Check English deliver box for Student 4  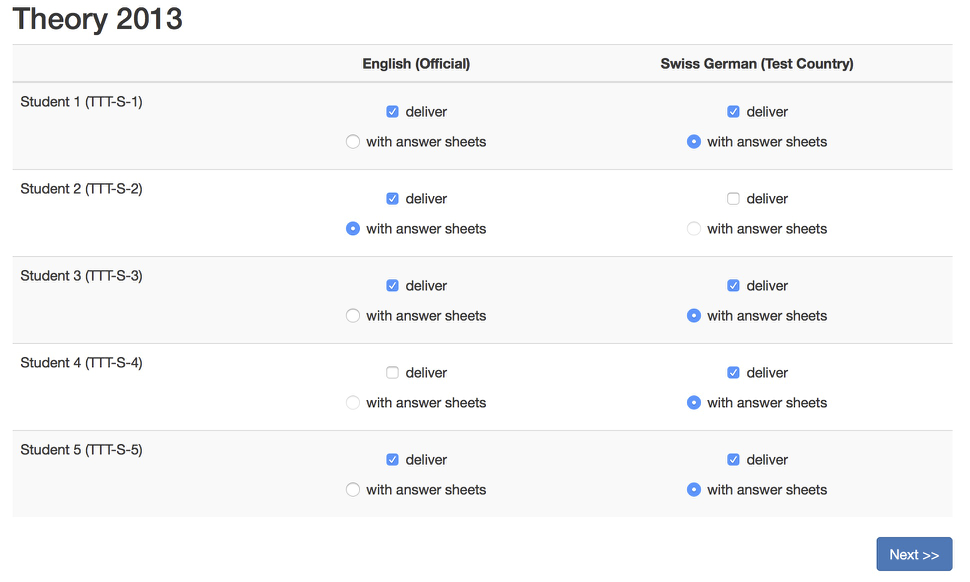coord(392,373)
